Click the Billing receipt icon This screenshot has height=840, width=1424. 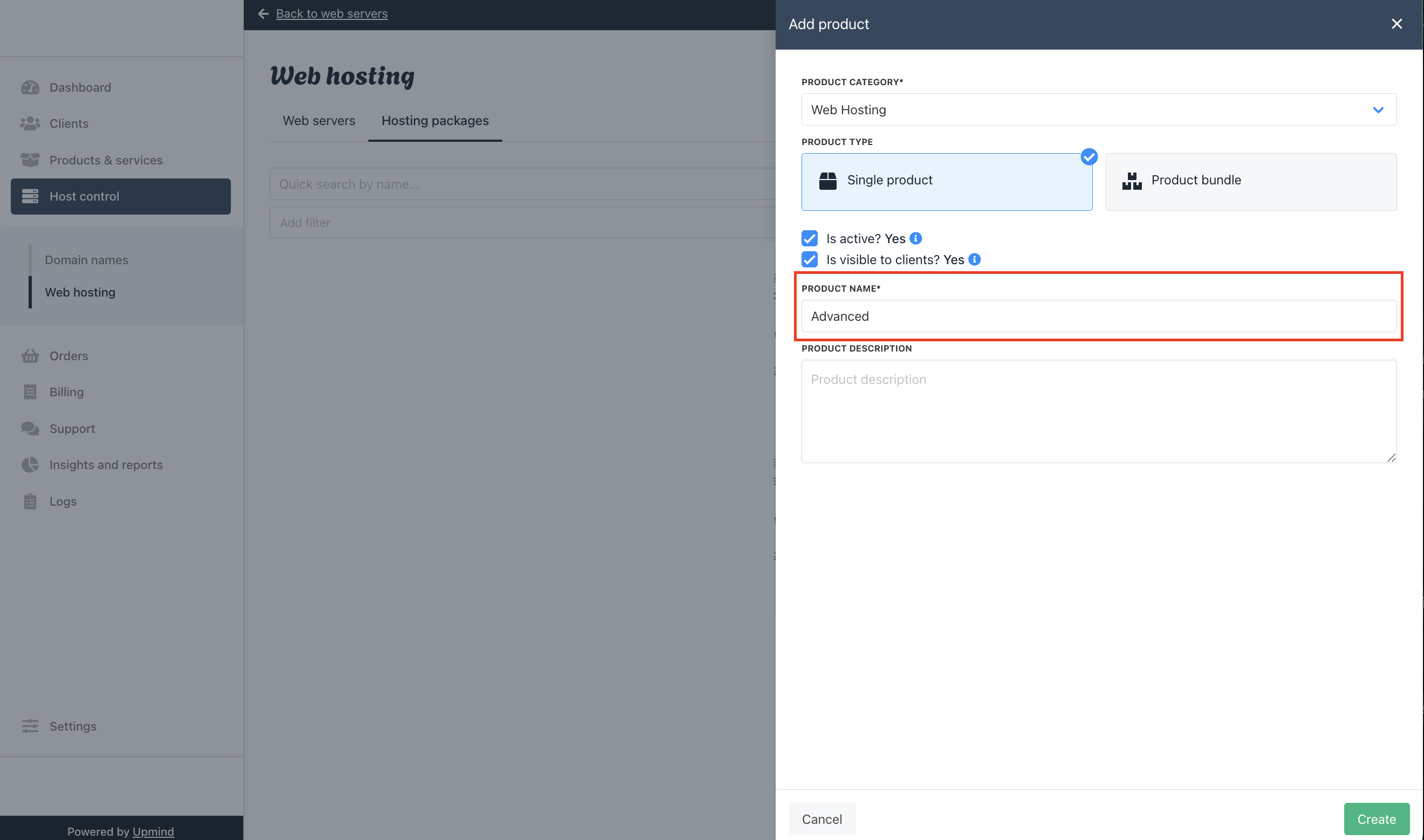(x=30, y=392)
